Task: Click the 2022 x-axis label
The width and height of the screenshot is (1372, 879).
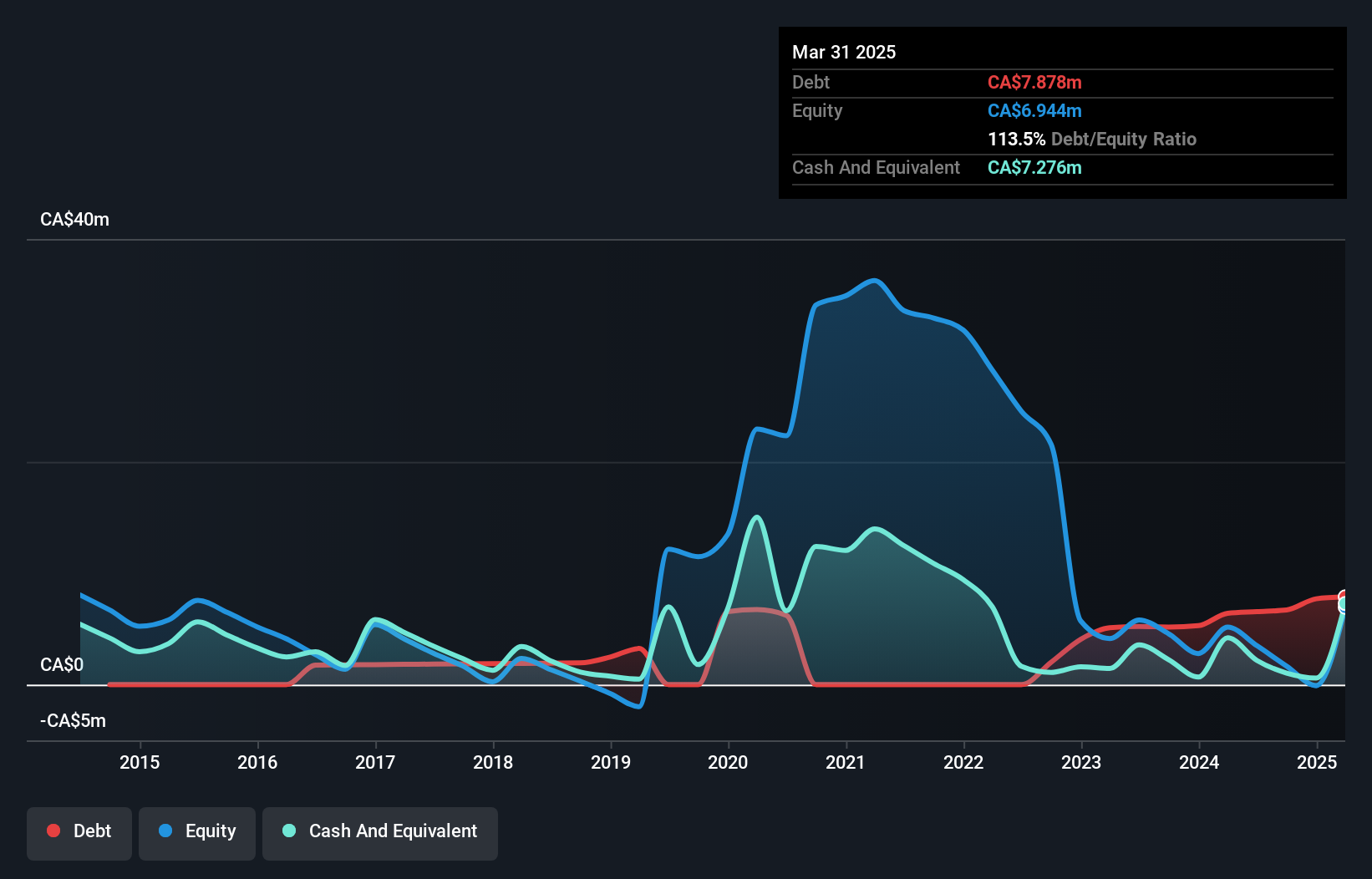Action: 963,762
